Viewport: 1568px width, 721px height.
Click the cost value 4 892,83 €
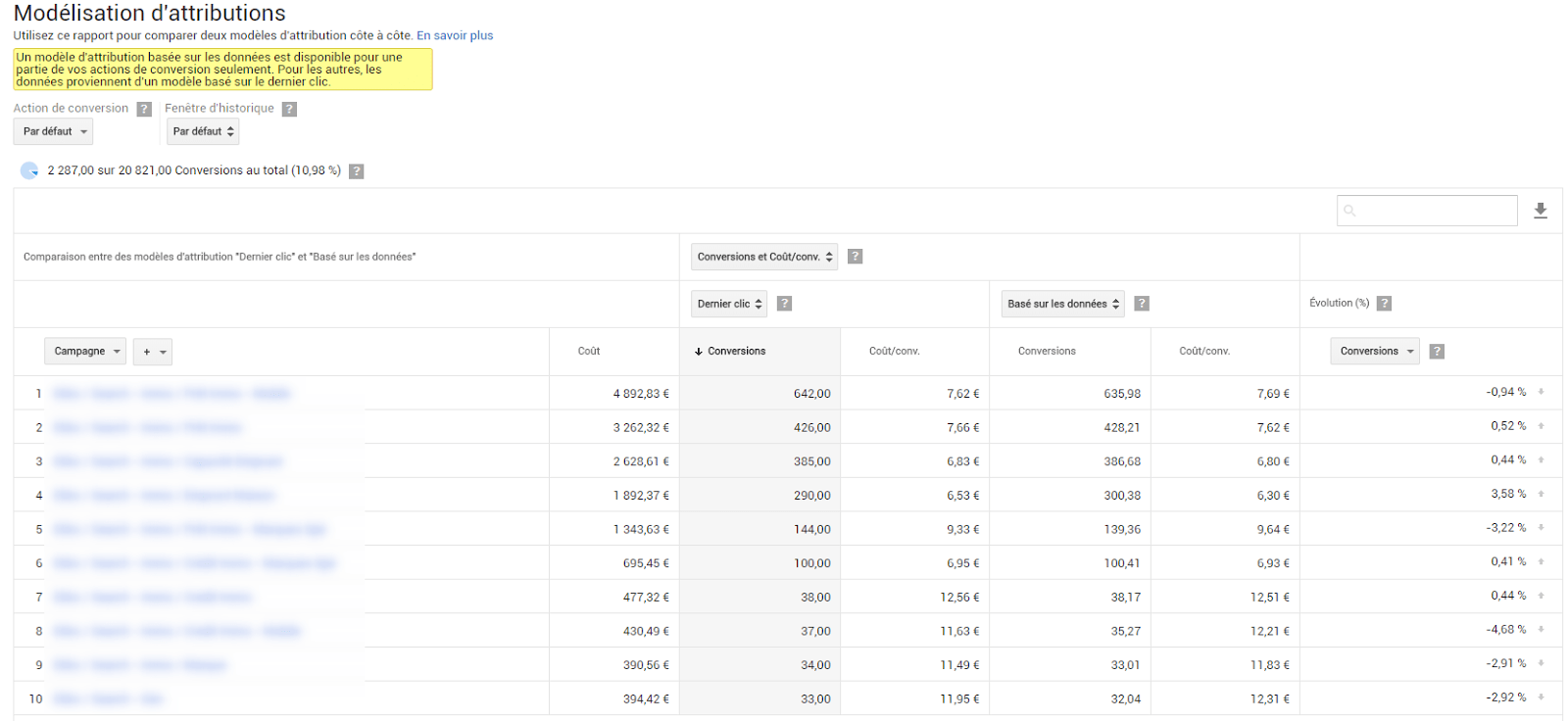tap(641, 394)
